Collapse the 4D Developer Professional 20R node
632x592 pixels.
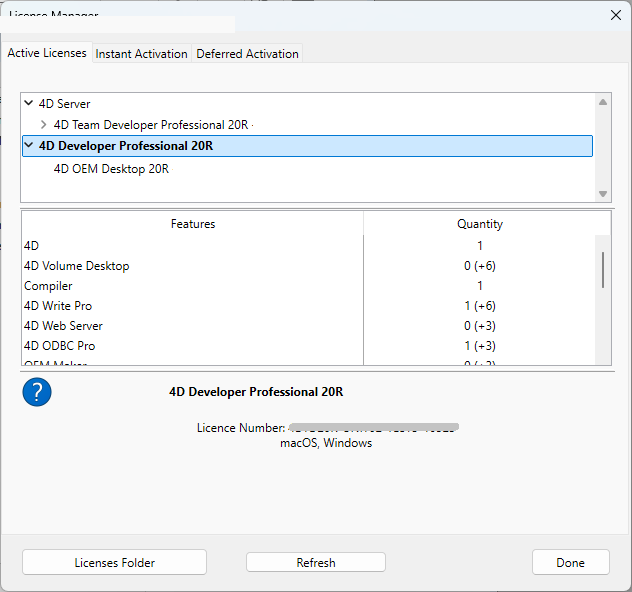[29, 145]
